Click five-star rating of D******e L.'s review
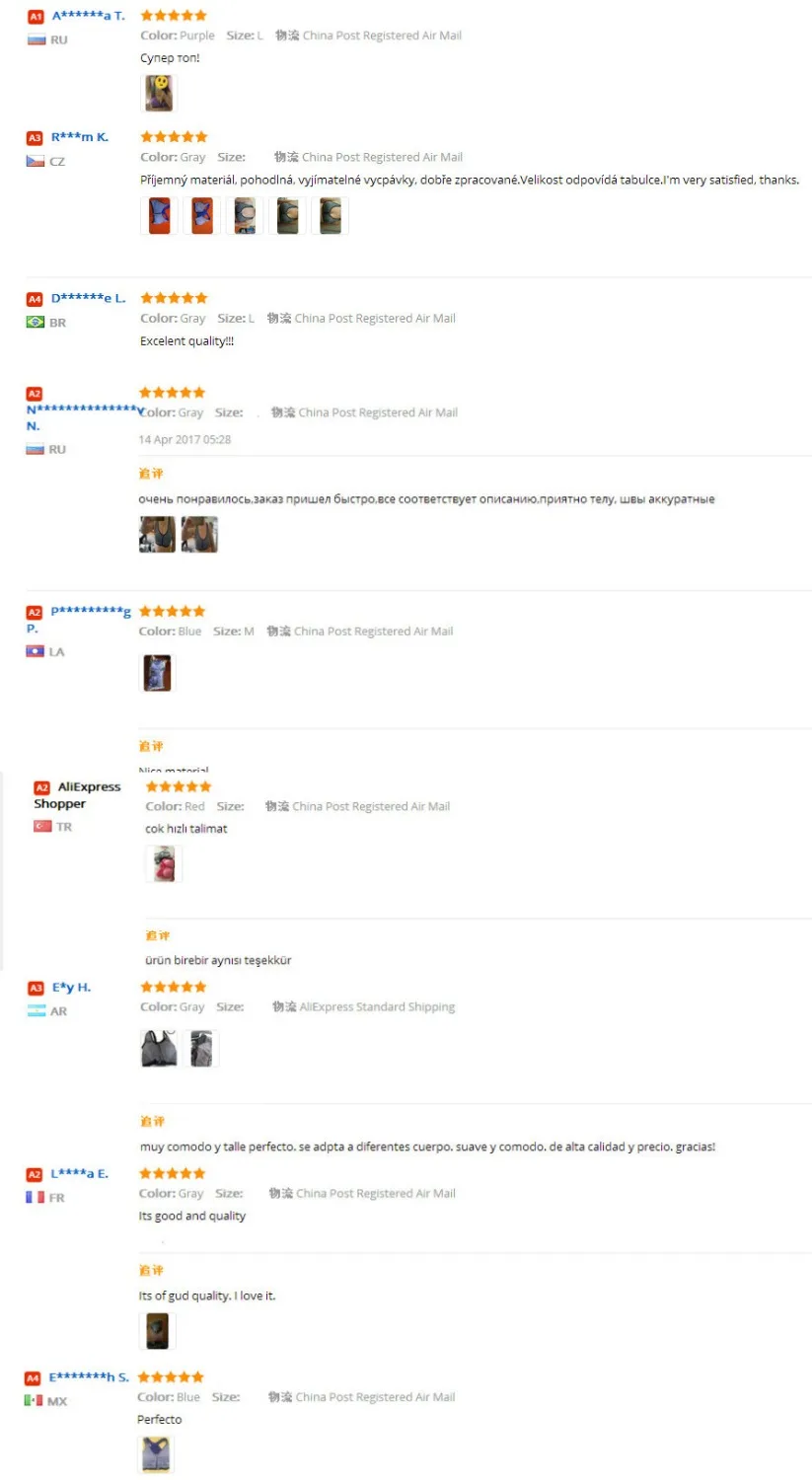This screenshot has height=1480, width=812. (x=174, y=298)
